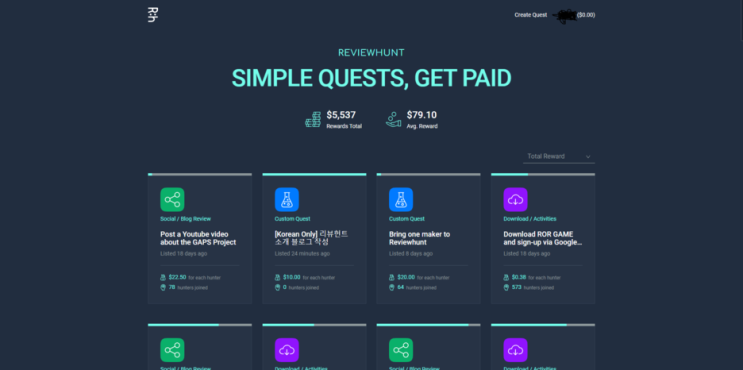Click 'Custom Quest' label on Bring one maker card

[407, 219]
